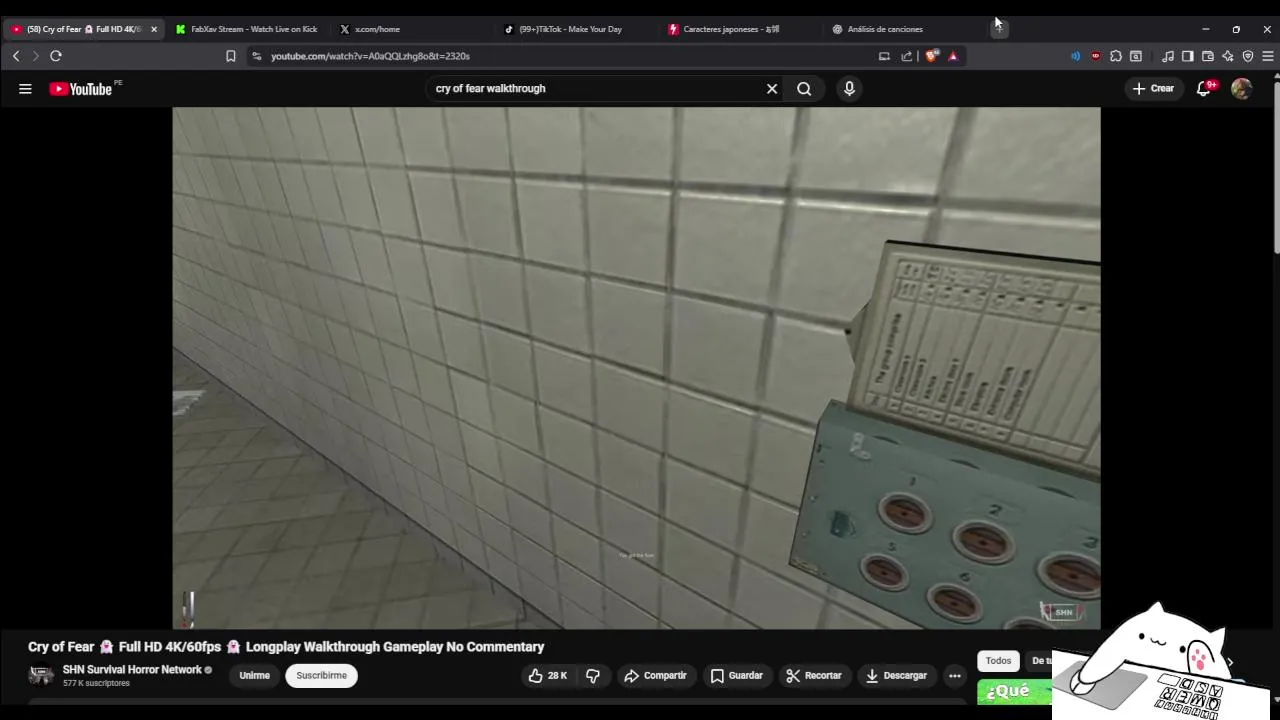Switch to FabXav Stream Kick tab
The image size is (1280, 720).
pos(248,29)
